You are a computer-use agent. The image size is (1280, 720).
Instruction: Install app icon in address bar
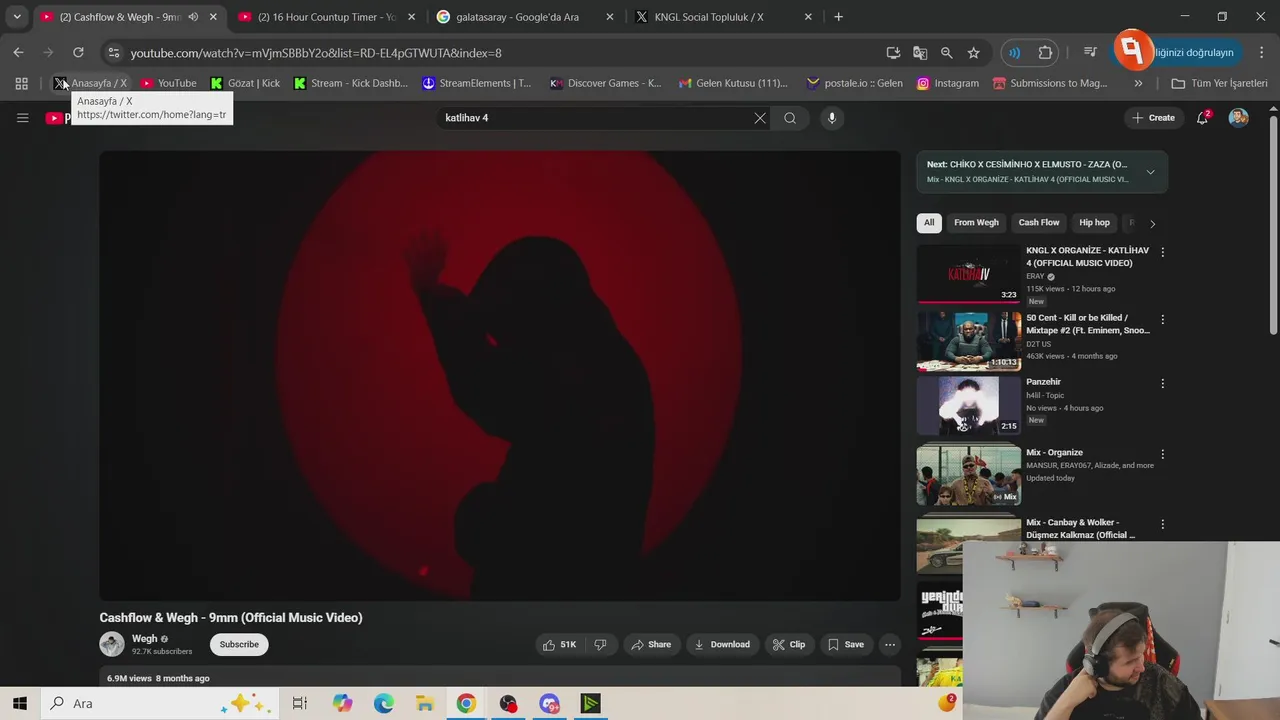(893, 52)
